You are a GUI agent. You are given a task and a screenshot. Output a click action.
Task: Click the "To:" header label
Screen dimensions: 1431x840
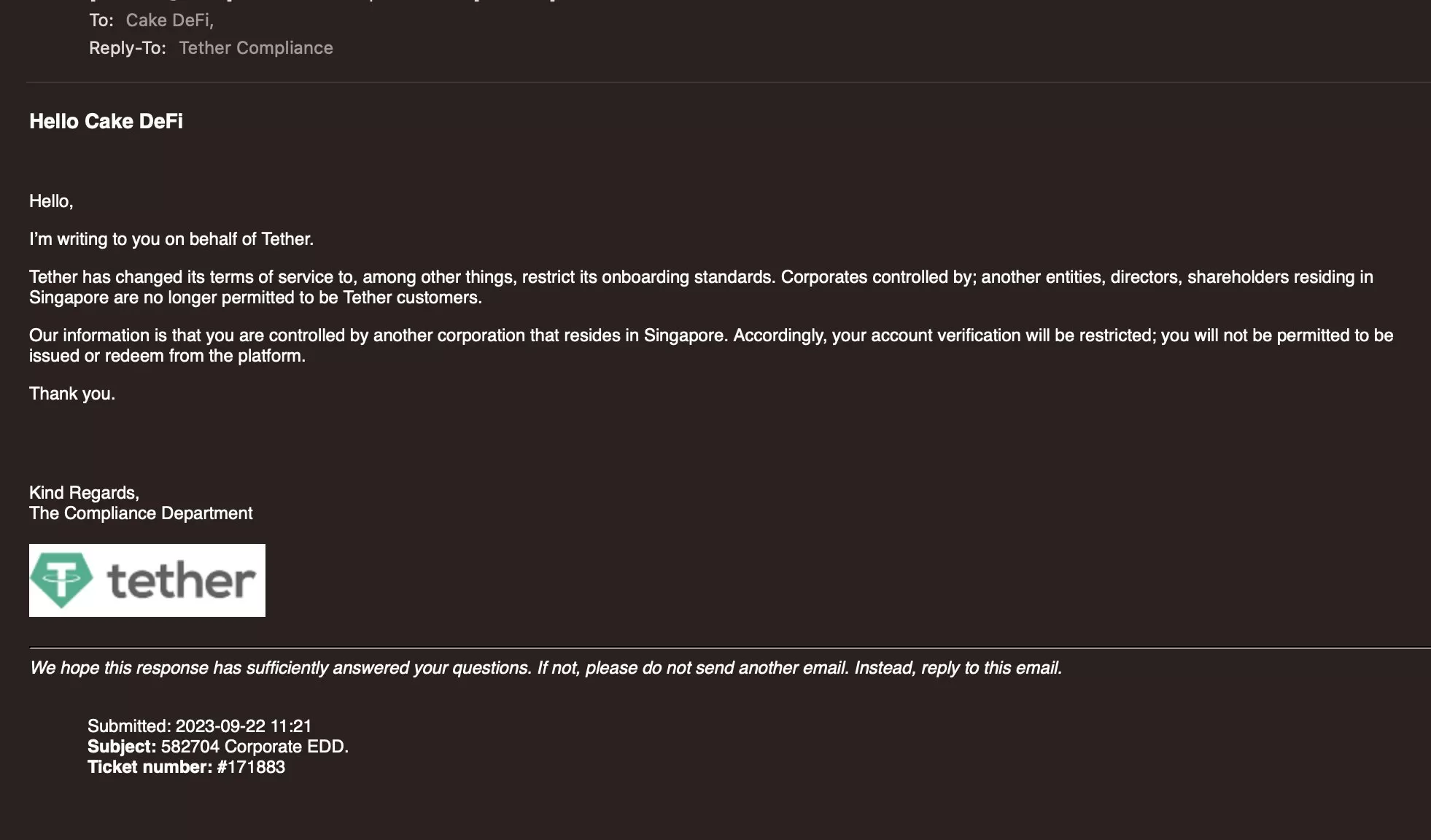(x=101, y=20)
